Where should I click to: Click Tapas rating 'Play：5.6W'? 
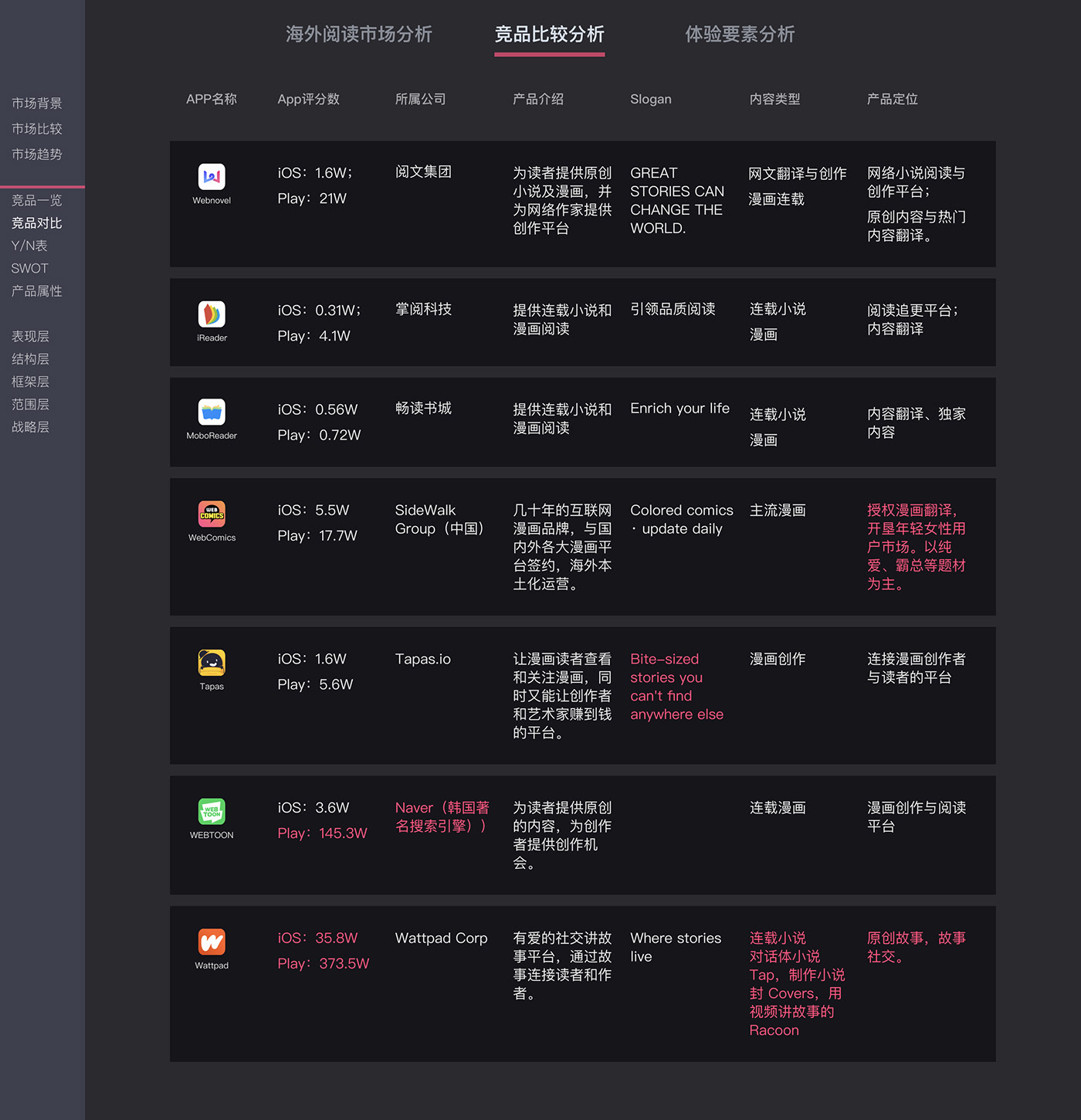(x=315, y=684)
